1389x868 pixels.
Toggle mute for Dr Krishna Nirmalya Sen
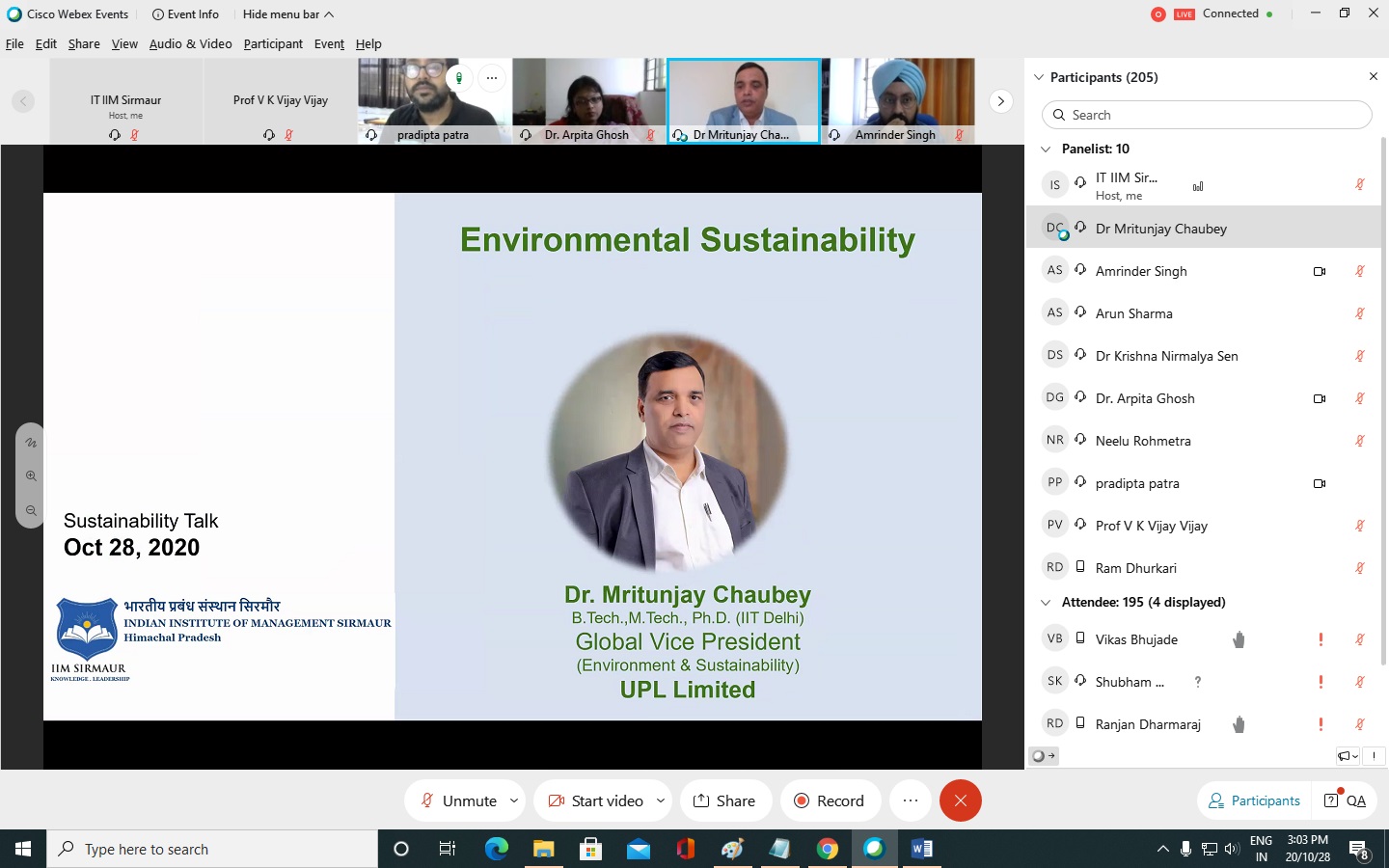click(x=1359, y=356)
